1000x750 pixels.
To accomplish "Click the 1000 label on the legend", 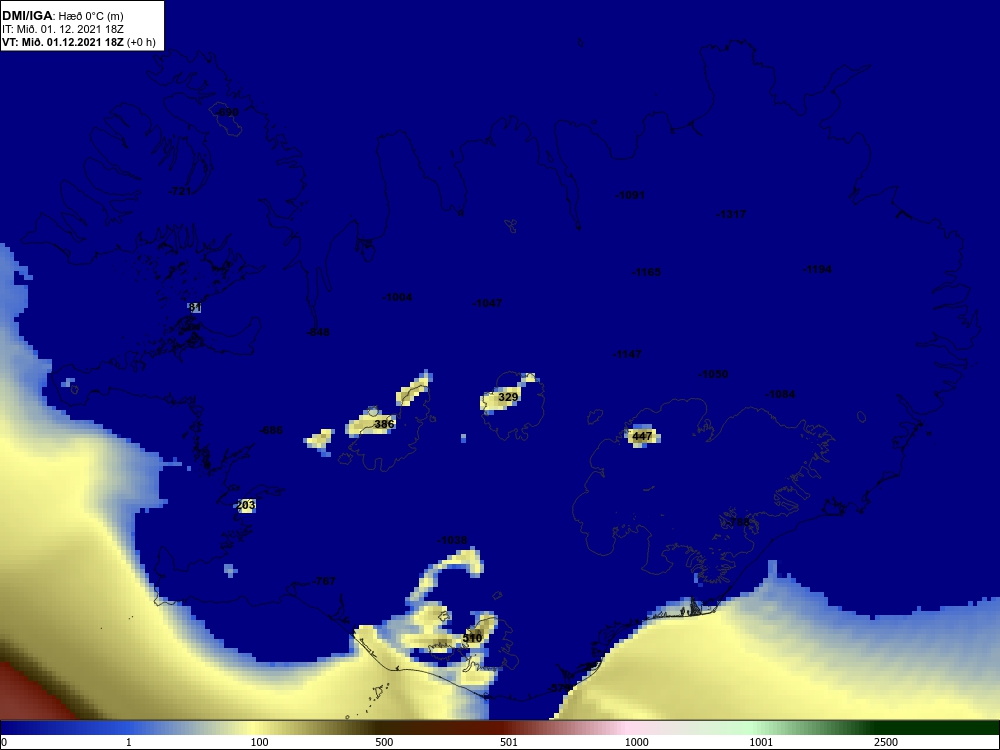I will (x=636, y=742).
